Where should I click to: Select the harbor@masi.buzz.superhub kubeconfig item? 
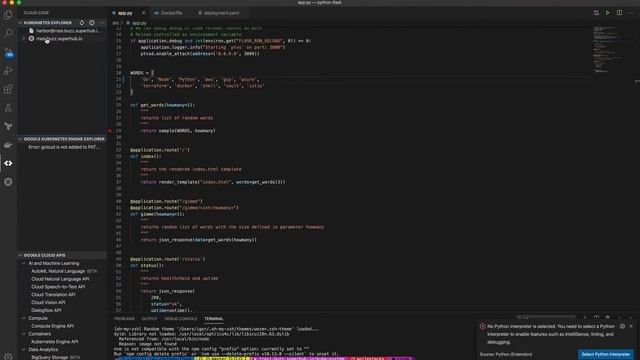64,31
